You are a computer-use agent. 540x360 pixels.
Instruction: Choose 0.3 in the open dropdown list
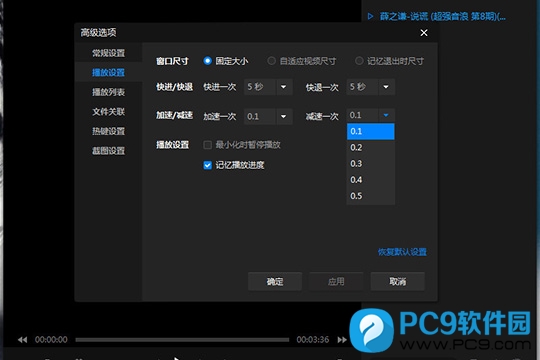pos(371,164)
